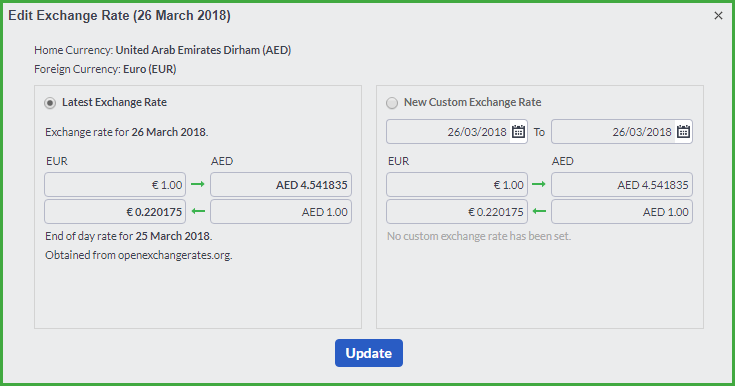
Task: Click the blue Update button
Action: point(369,353)
